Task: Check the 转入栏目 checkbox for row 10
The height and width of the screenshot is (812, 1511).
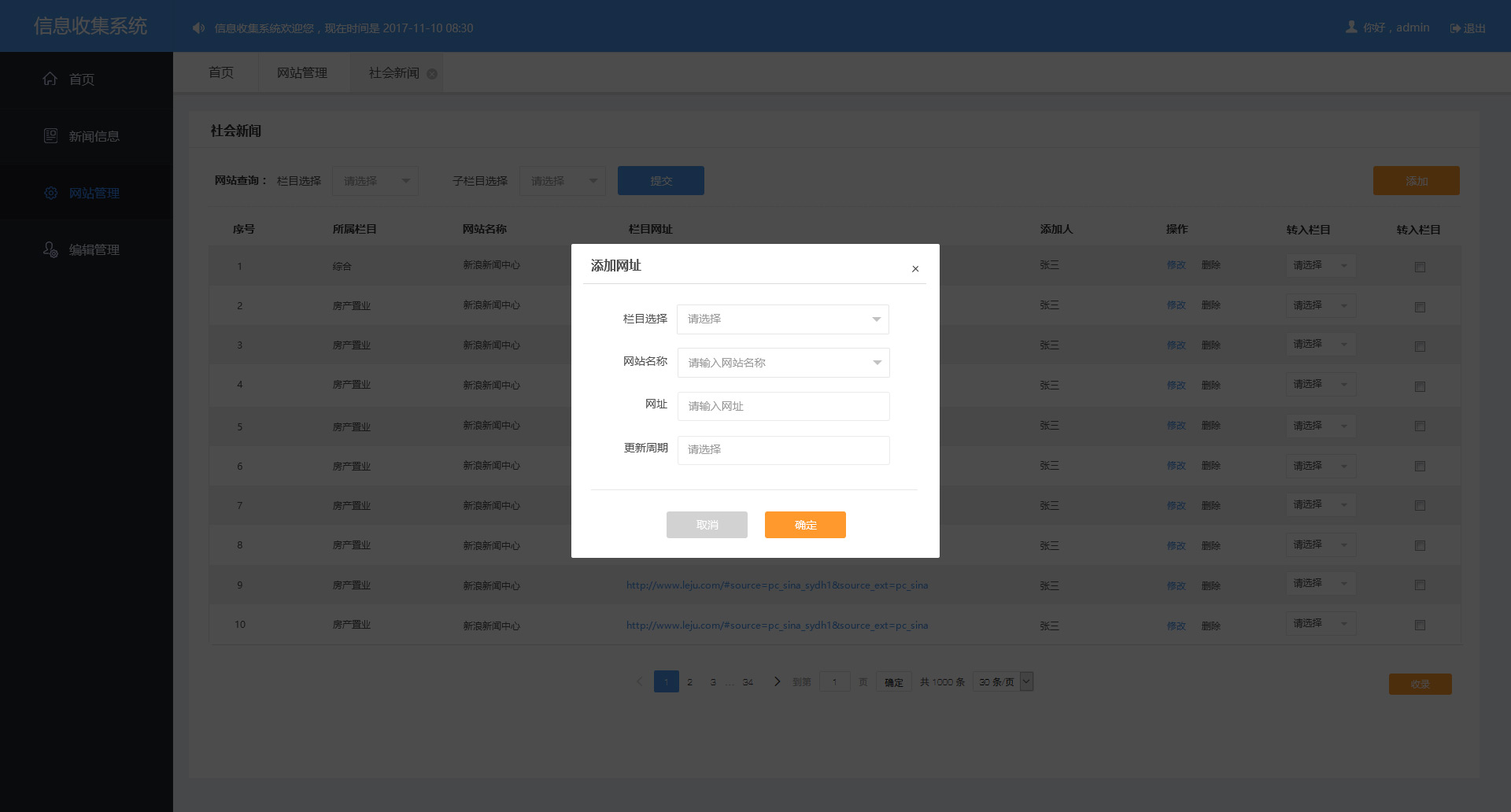Action: click(x=1420, y=625)
